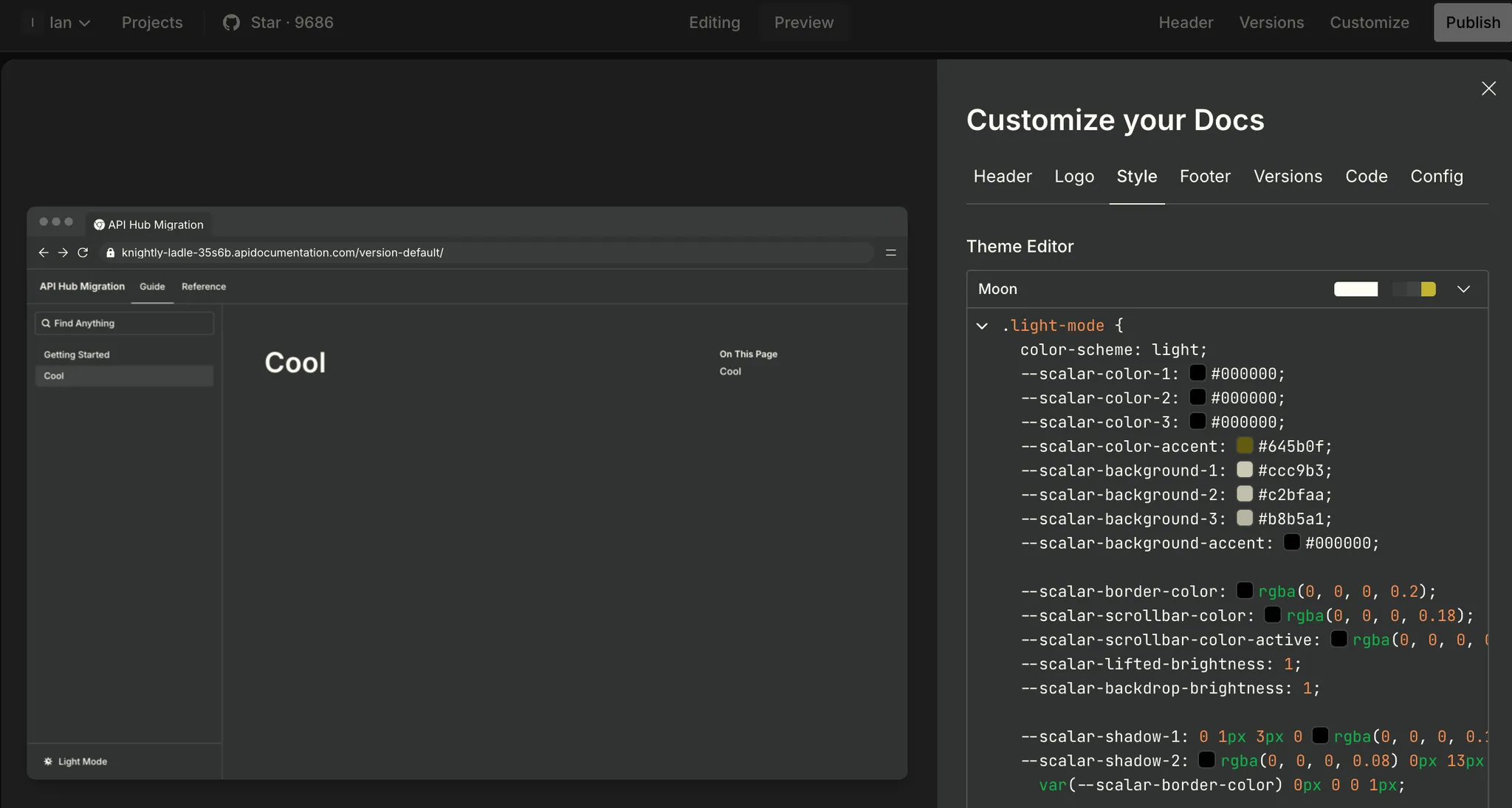Switch to the Footer tab
The image size is (1512, 808).
[x=1204, y=177]
